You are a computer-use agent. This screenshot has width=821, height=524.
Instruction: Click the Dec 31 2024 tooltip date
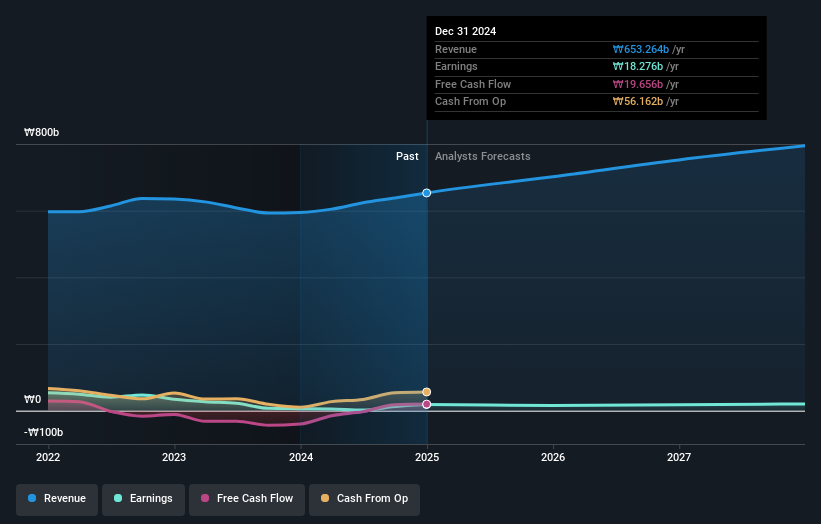click(x=465, y=31)
